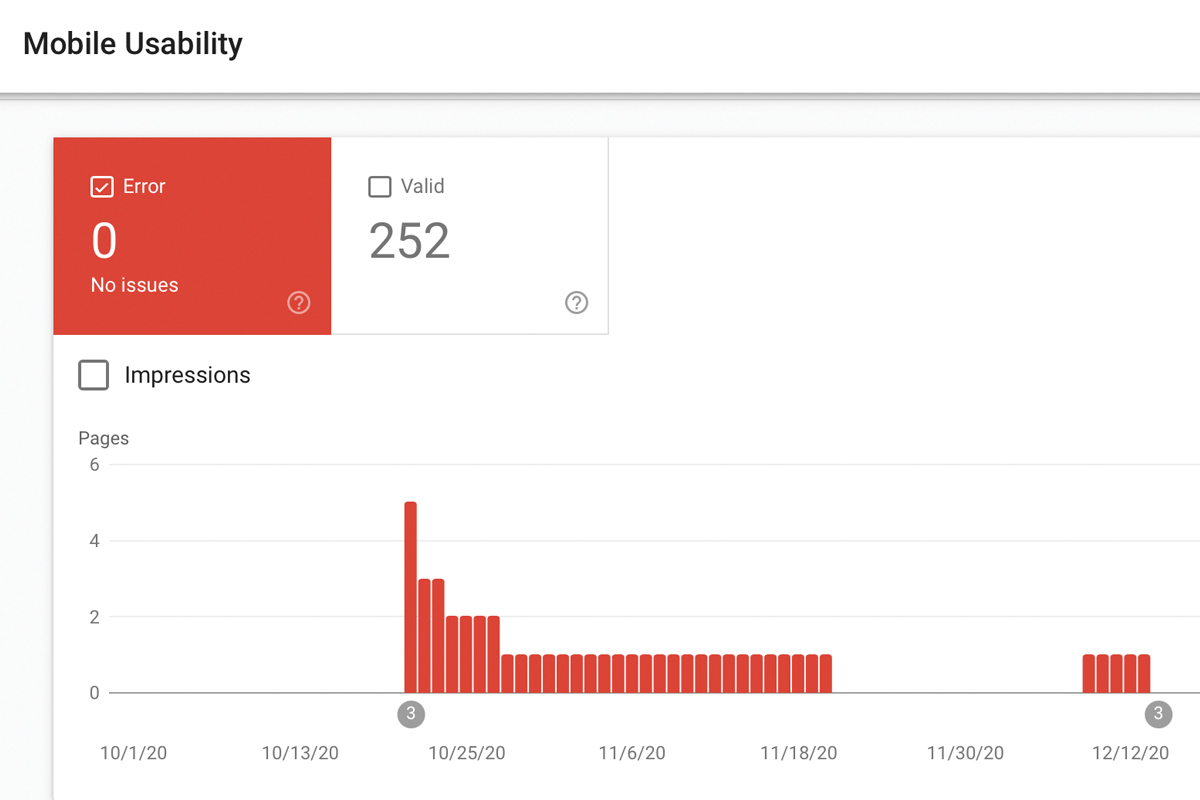
Task: Click the Impressions label text
Action: pos(187,376)
